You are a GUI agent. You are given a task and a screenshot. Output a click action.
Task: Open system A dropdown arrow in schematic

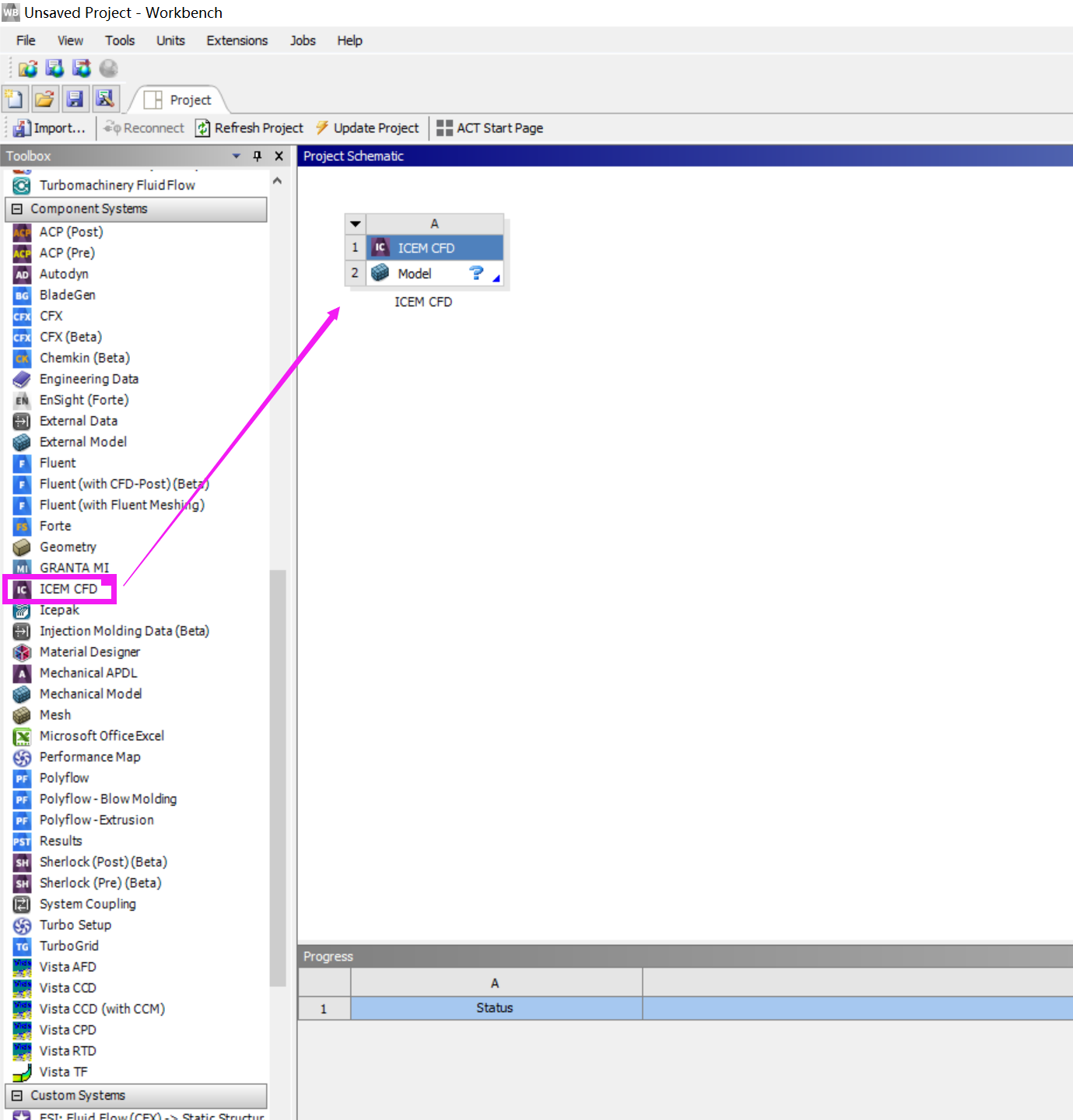point(356,224)
